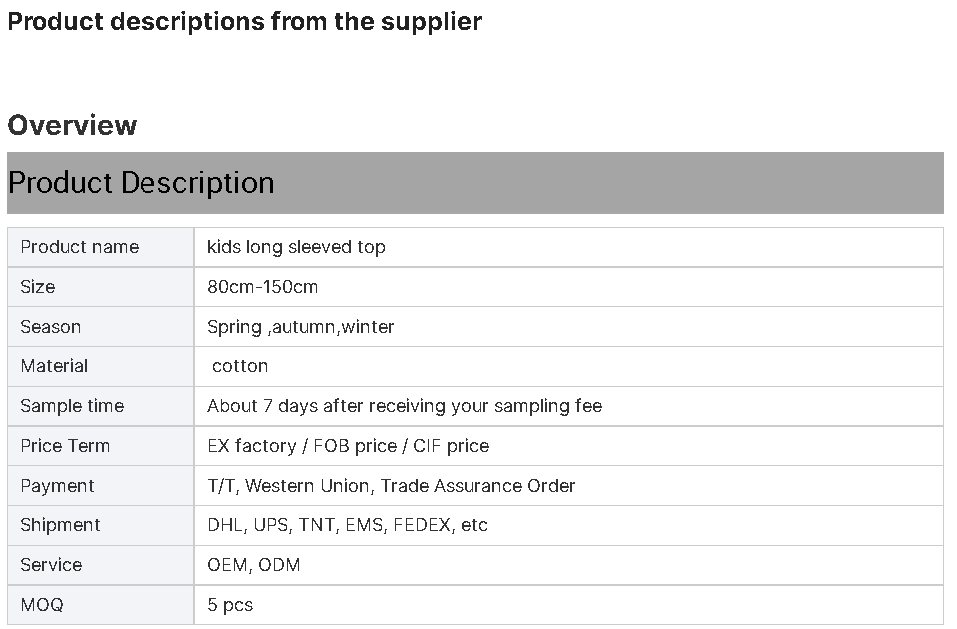Select the 'cotton' material value
957x629 pixels.
coord(240,366)
